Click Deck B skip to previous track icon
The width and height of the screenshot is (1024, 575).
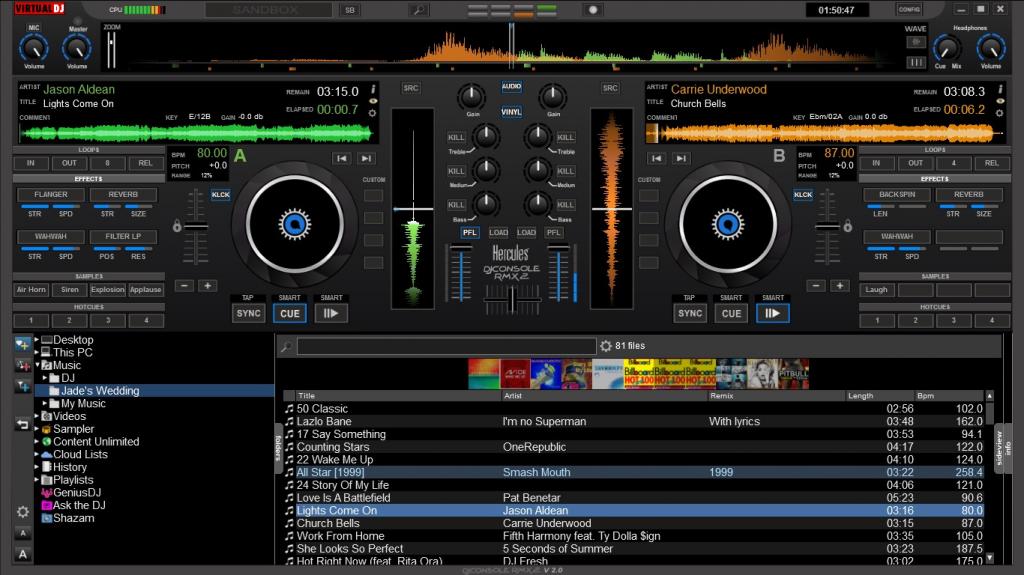pos(656,158)
